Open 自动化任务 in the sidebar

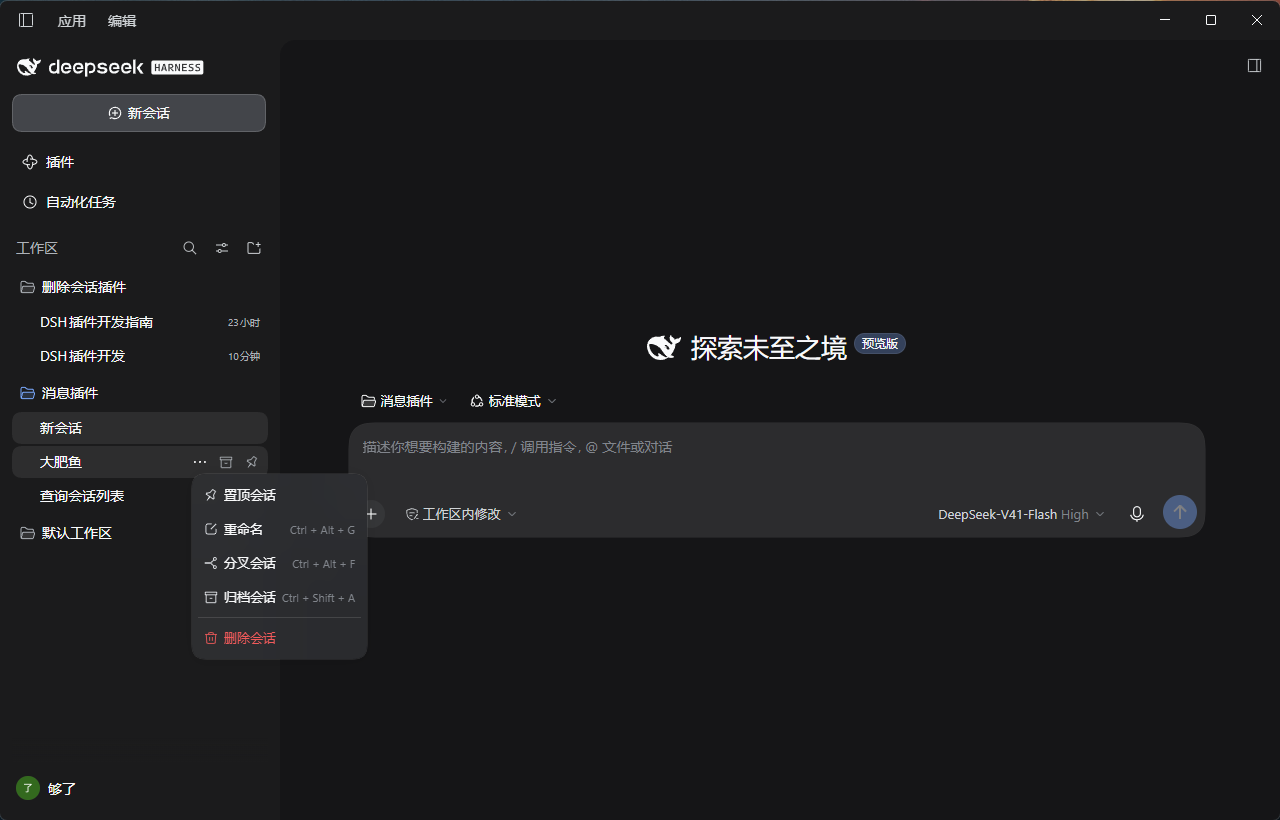click(139, 202)
